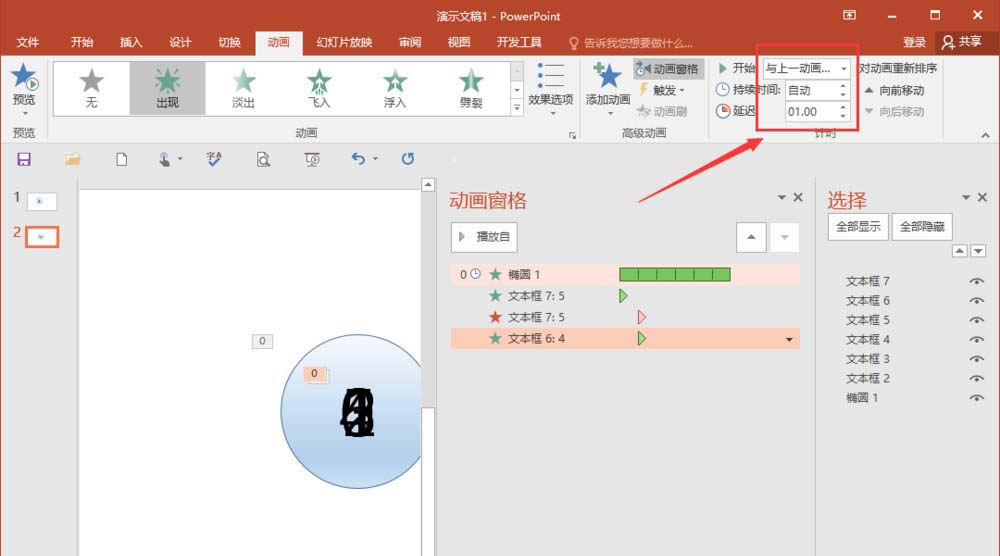Click the slideshow from beginning icon

(312, 159)
